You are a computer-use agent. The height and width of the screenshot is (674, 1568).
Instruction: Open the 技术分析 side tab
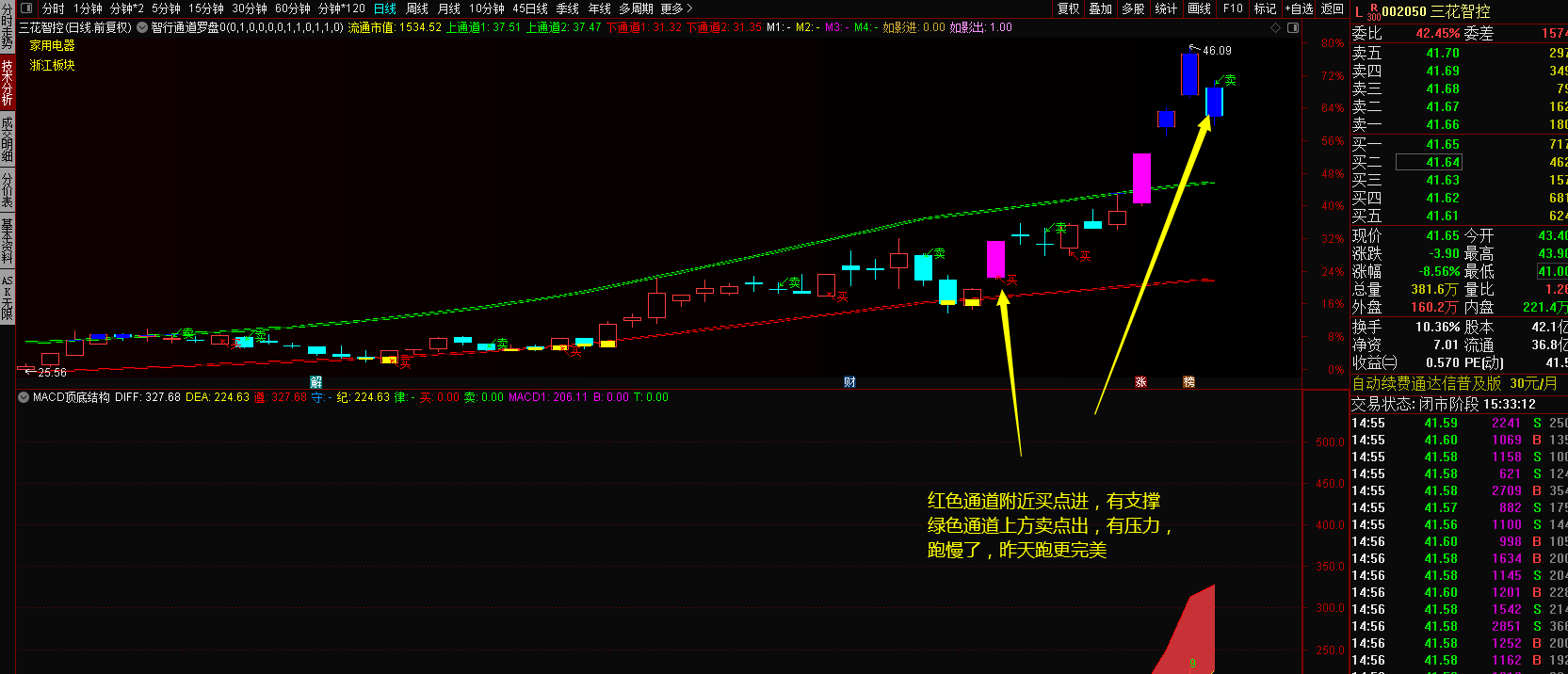tap(7, 82)
